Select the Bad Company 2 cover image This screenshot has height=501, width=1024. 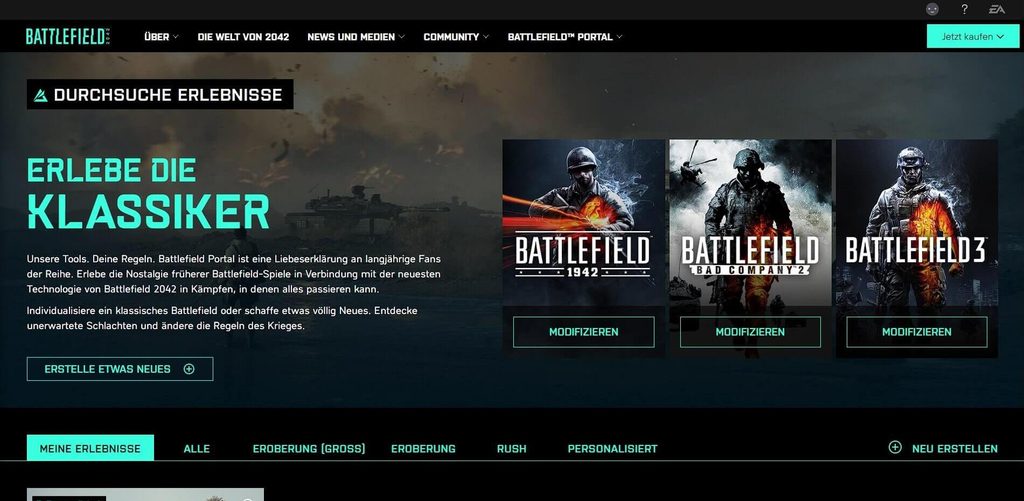click(750, 223)
